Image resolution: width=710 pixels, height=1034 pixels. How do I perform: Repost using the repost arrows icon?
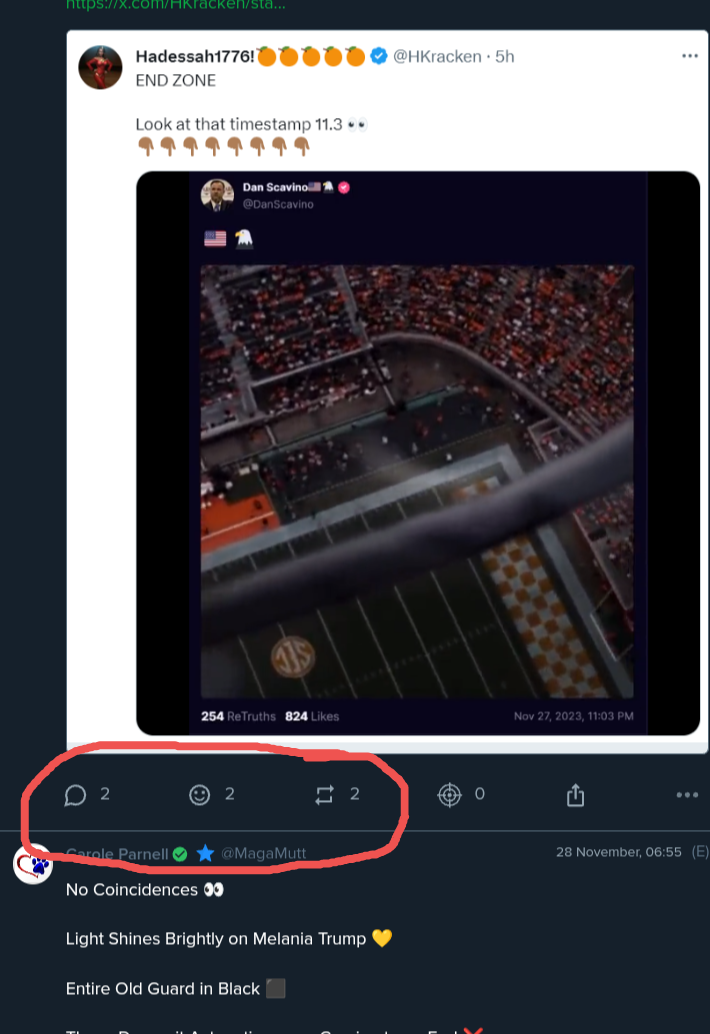pyautogui.click(x=324, y=795)
